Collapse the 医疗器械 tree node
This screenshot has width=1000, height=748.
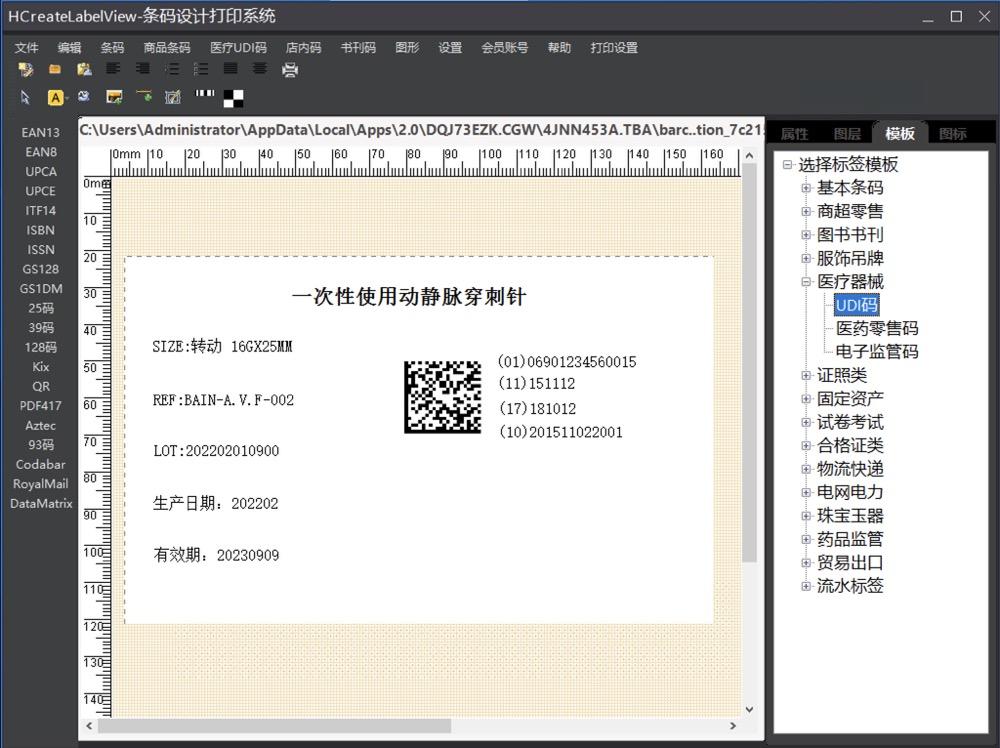tap(806, 281)
